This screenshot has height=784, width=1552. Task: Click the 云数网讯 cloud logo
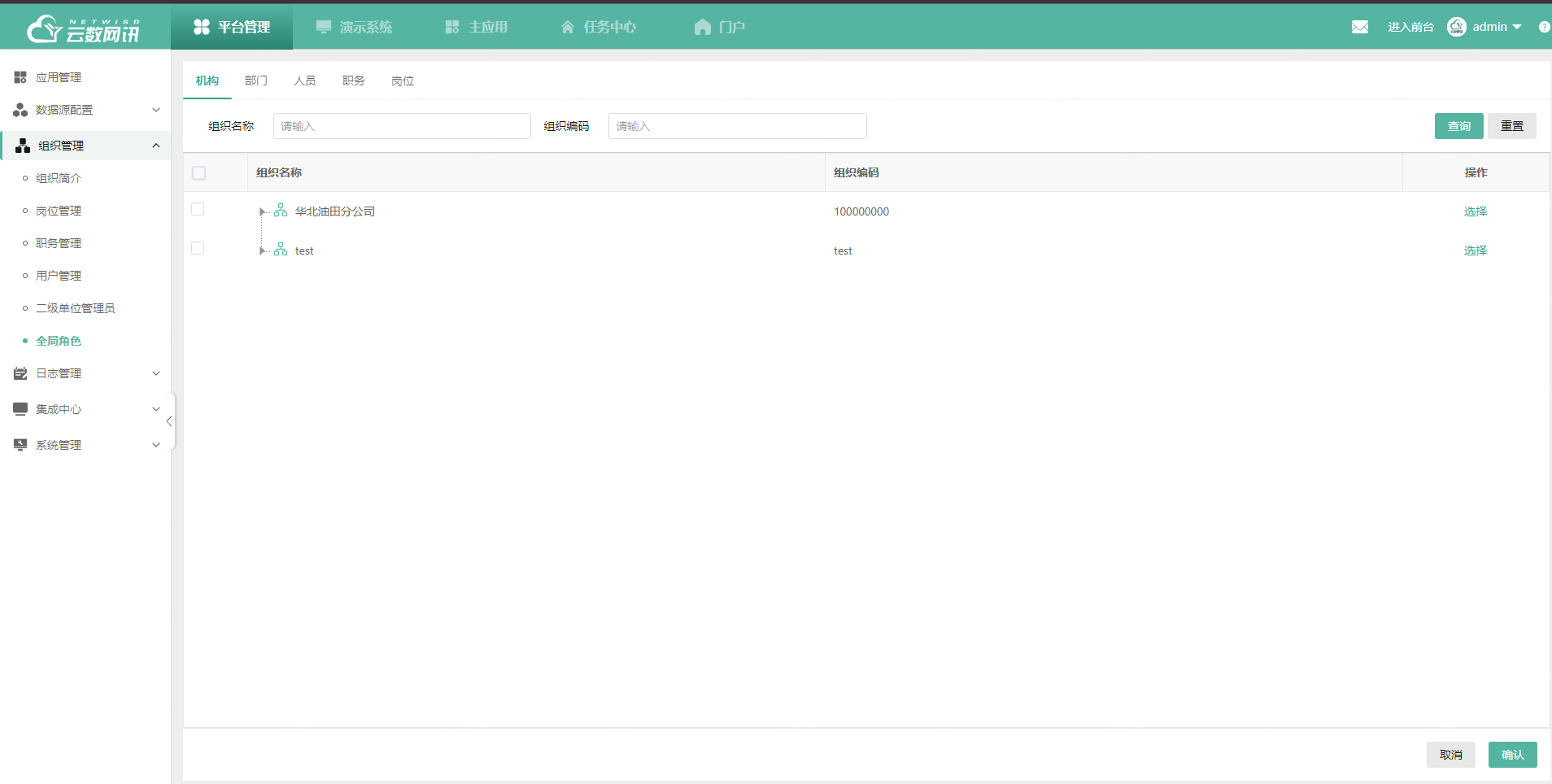pos(84,28)
